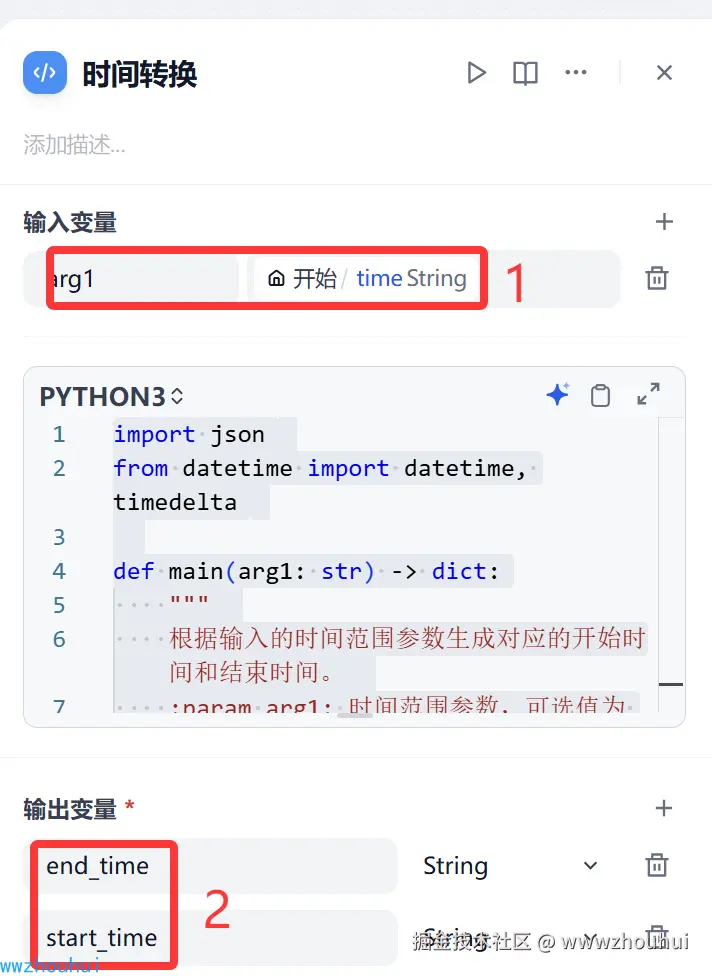Open the end_time type String dropdown
This screenshot has width=712, height=976.
click(510, 866)
